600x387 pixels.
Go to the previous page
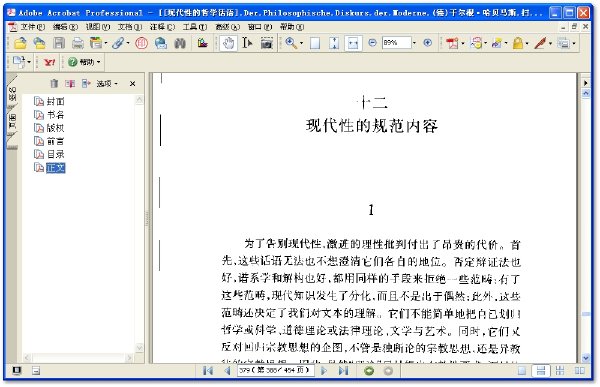pos(227,371)
